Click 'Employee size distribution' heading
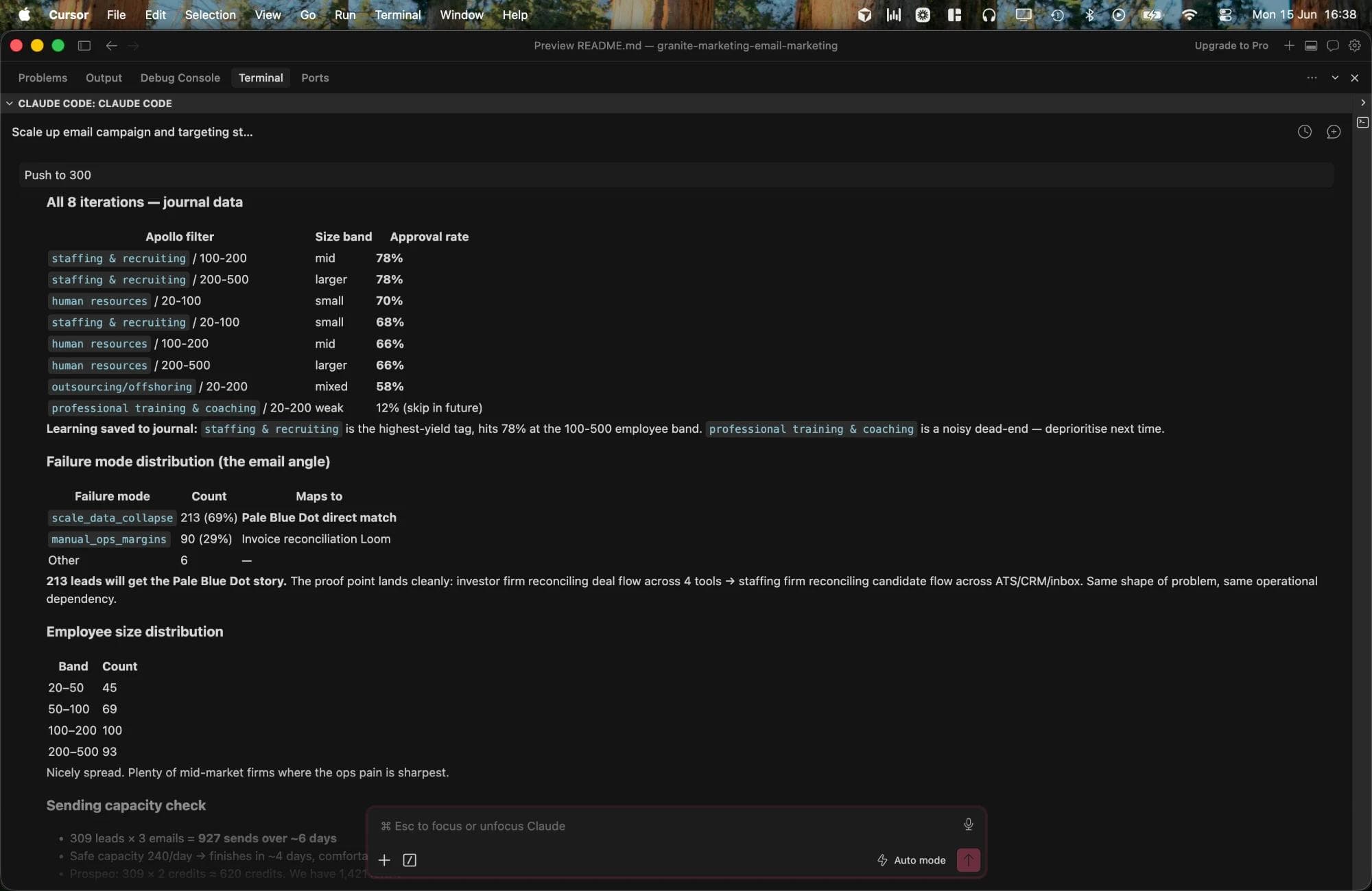The width and height of the screenshot is (1372, 891). pyautogui.click(x=134, y=632)
